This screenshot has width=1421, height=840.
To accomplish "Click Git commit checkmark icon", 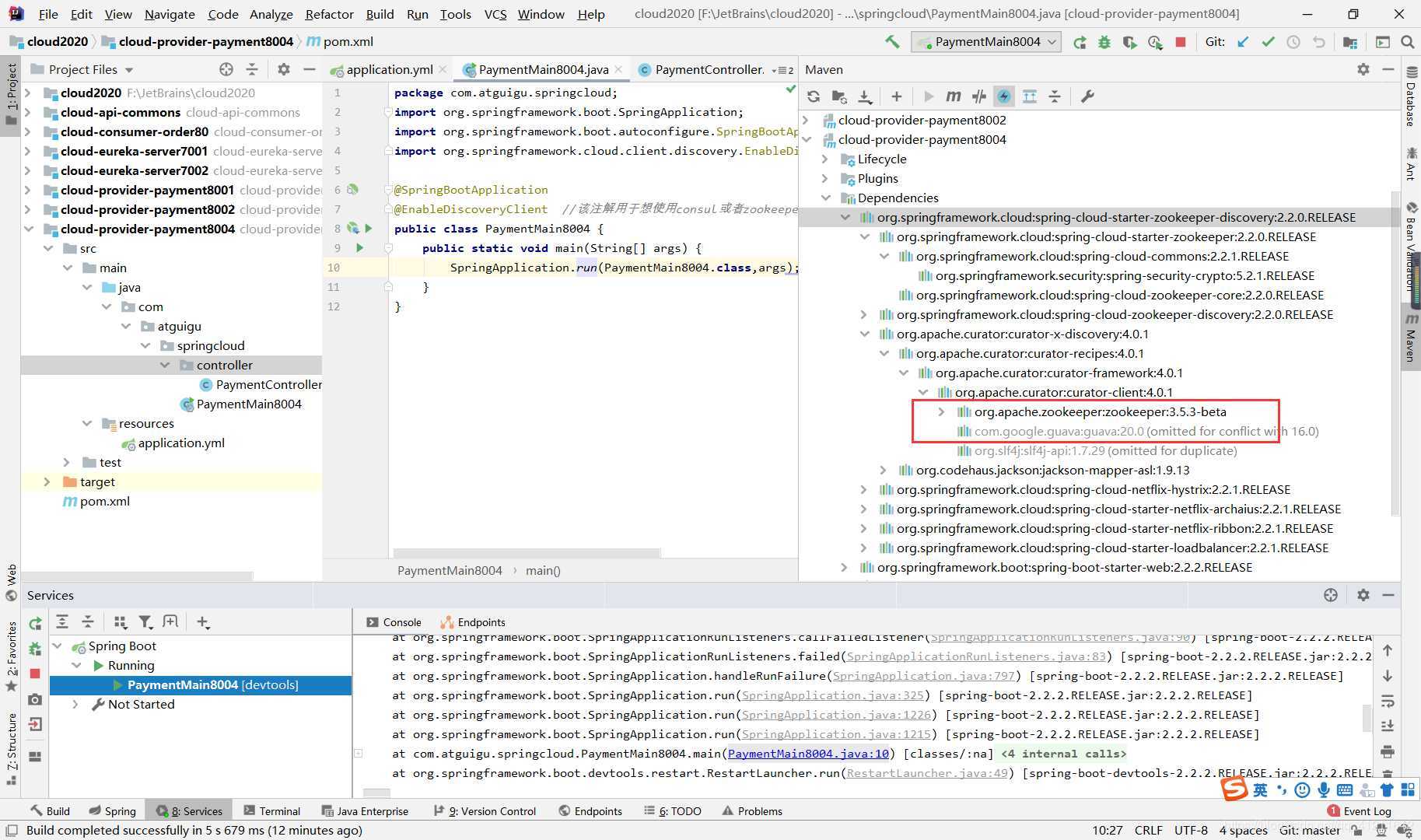I will pos(1268,42).
